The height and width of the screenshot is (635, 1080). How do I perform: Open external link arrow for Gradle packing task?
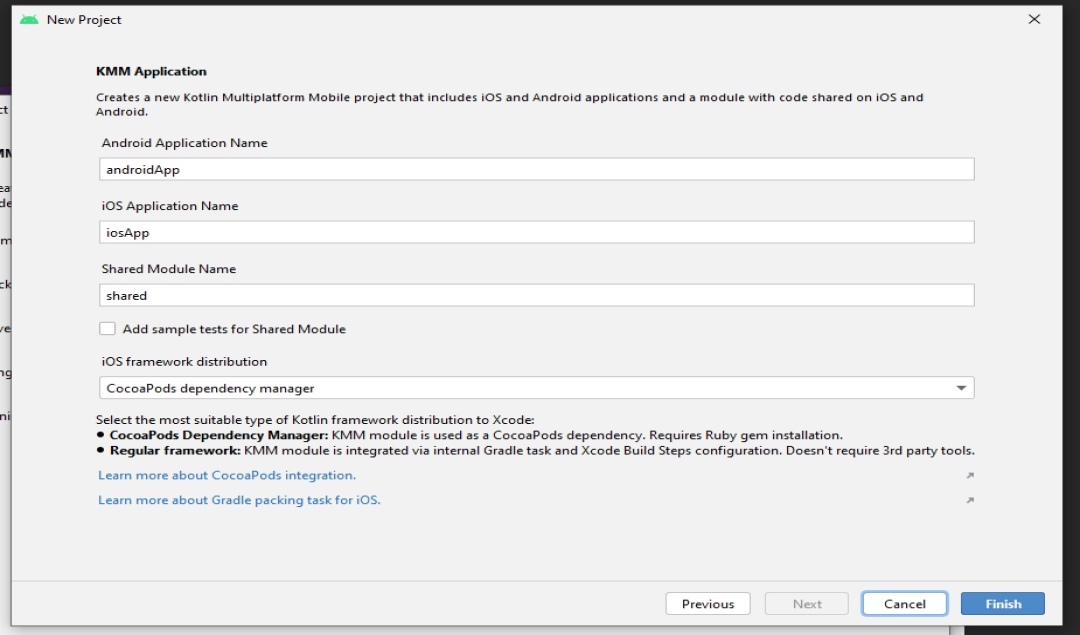pos(970,500)
